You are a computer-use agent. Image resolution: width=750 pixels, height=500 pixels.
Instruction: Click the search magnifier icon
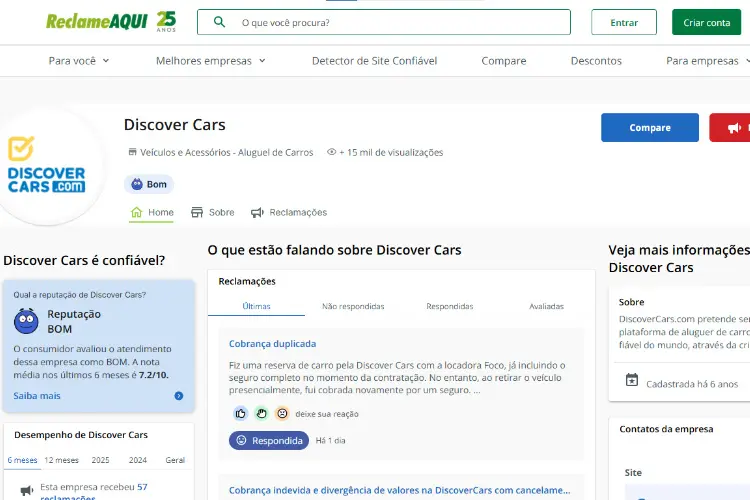click(x=220, y=22)
